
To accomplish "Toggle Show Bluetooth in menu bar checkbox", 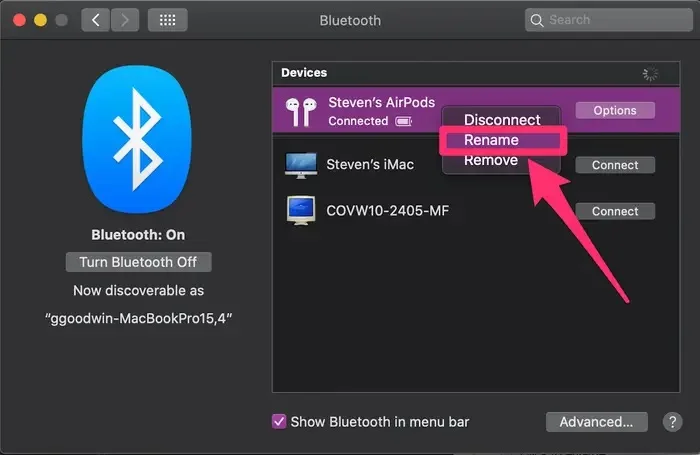I will [279, 422].
